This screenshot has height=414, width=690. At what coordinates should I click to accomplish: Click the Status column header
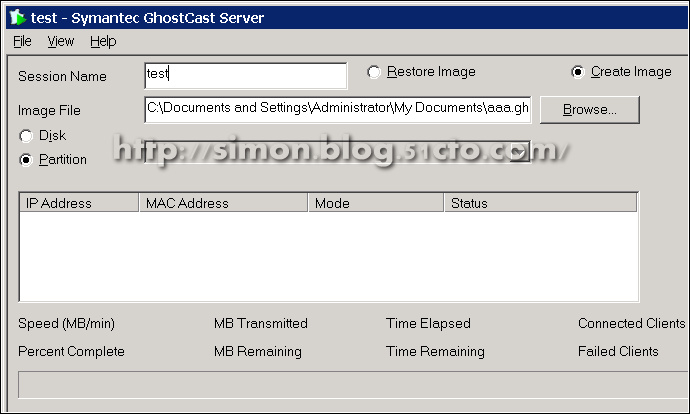tap(541, 203)
